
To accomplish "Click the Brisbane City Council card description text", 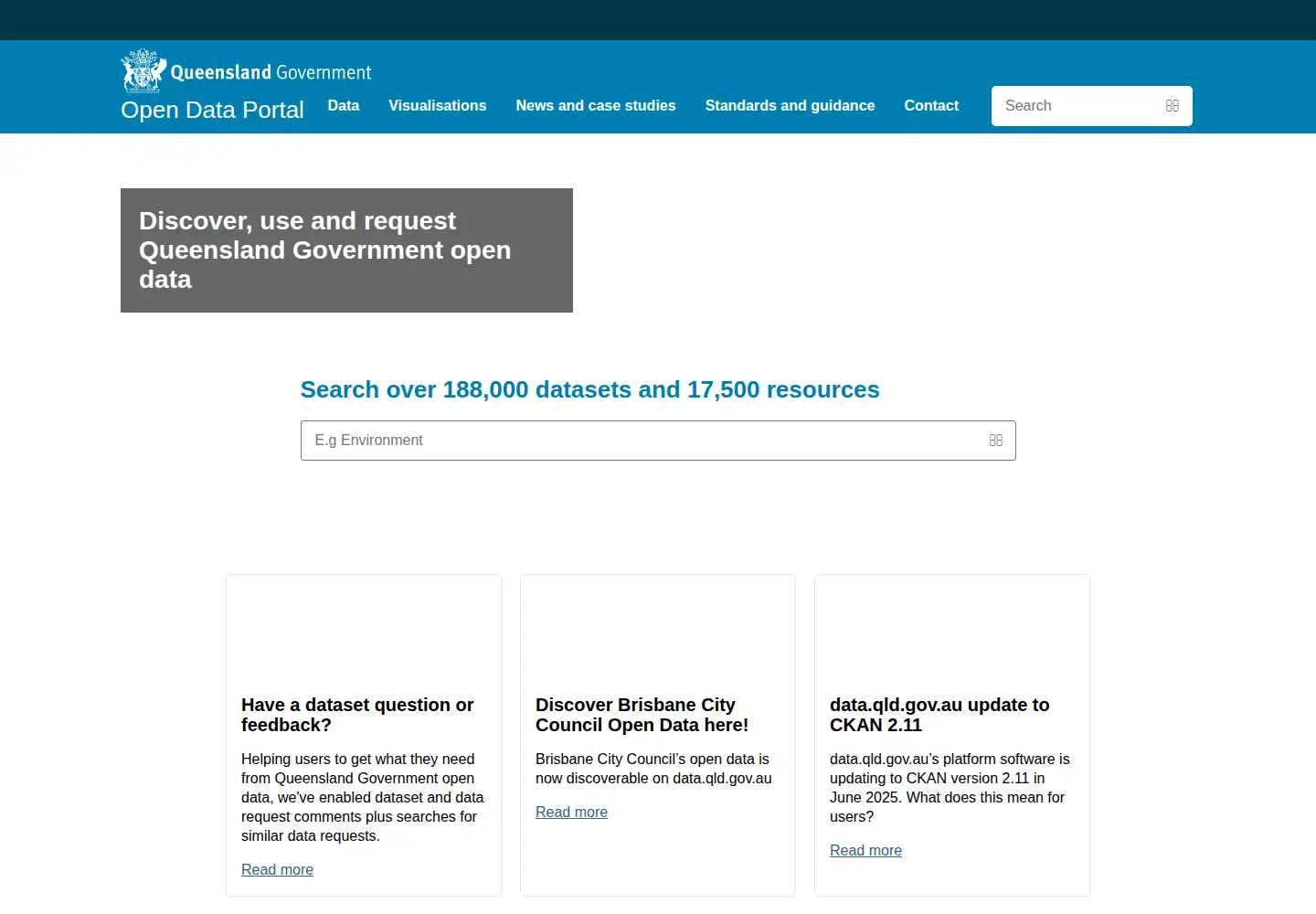I will pyautogui.click(x=653, y=769).
